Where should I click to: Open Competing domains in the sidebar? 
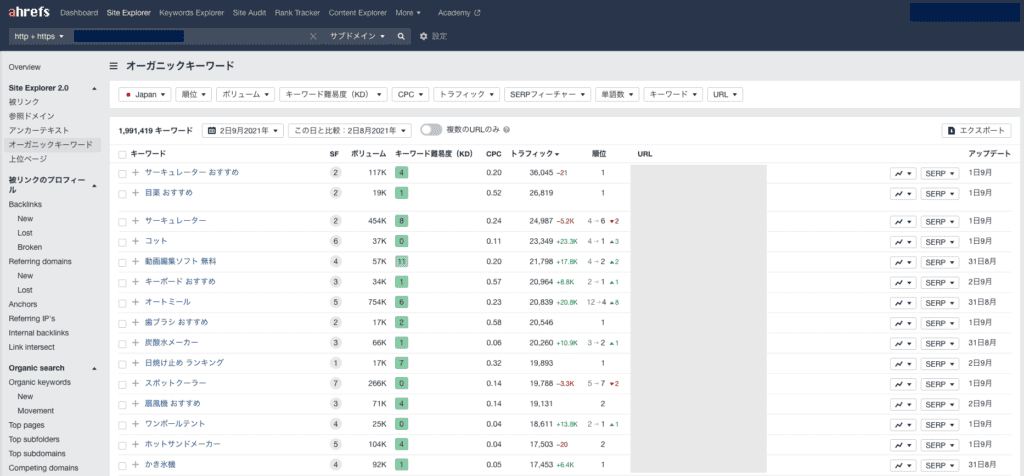pyautogui.click(x=44, y=468)
